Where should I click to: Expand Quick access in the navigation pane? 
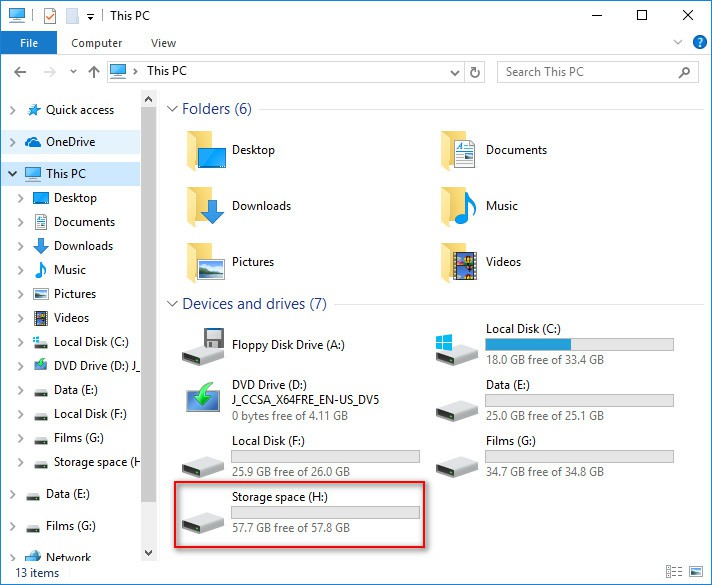tap(13, 110)
